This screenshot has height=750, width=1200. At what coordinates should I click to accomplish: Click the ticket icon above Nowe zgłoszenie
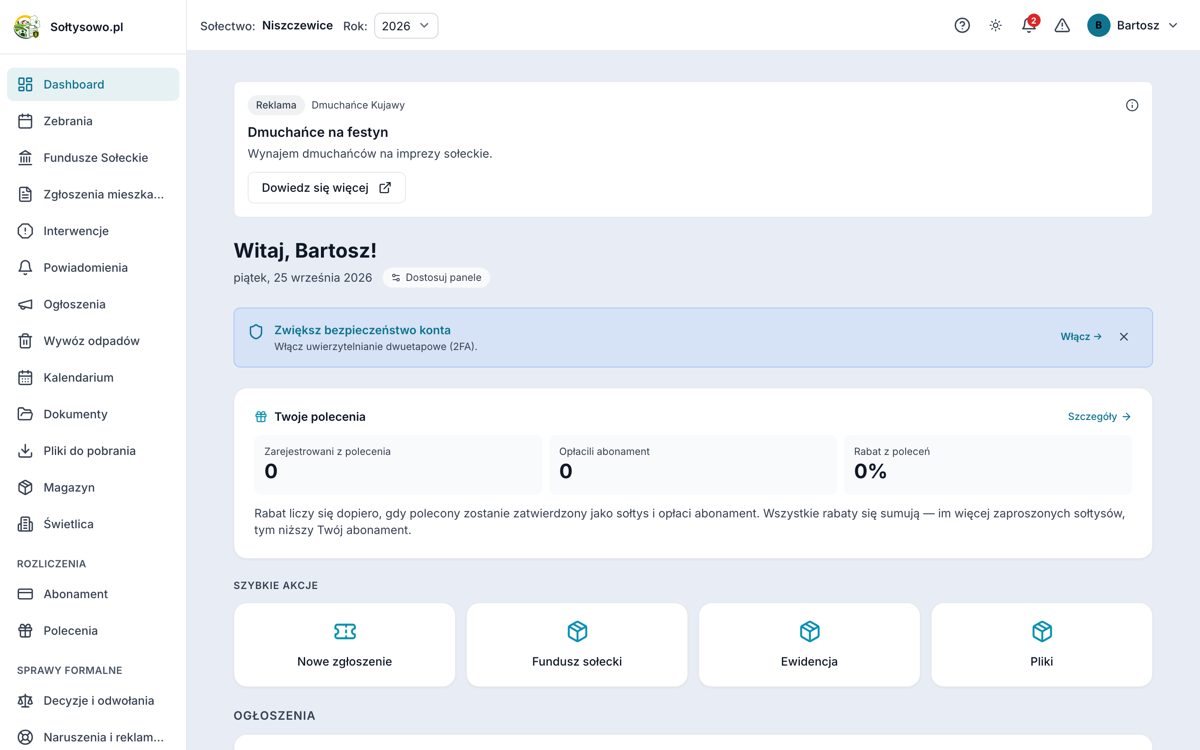(x=345, y=631)
